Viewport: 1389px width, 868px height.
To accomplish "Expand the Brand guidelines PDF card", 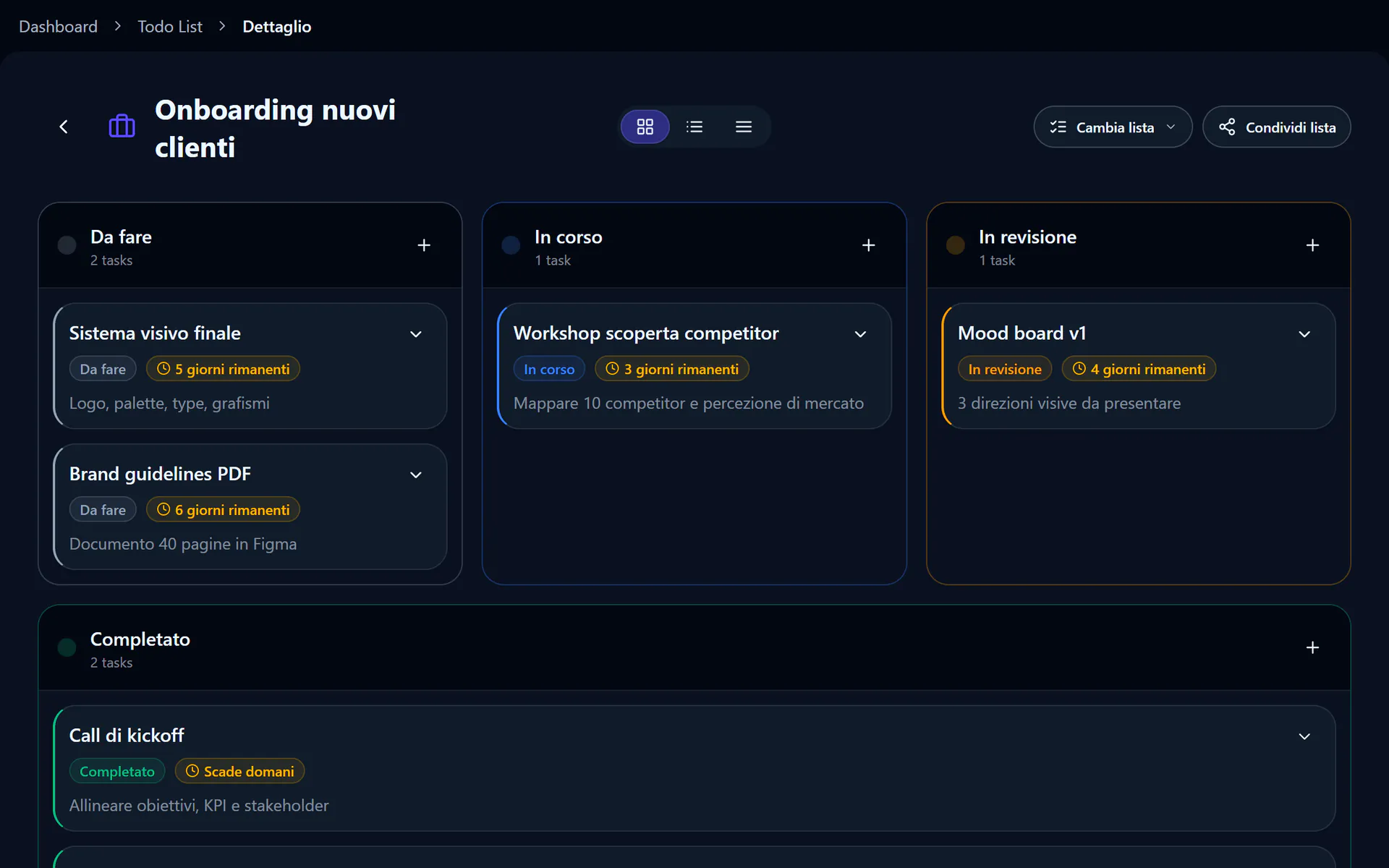I will pos(416,475).
